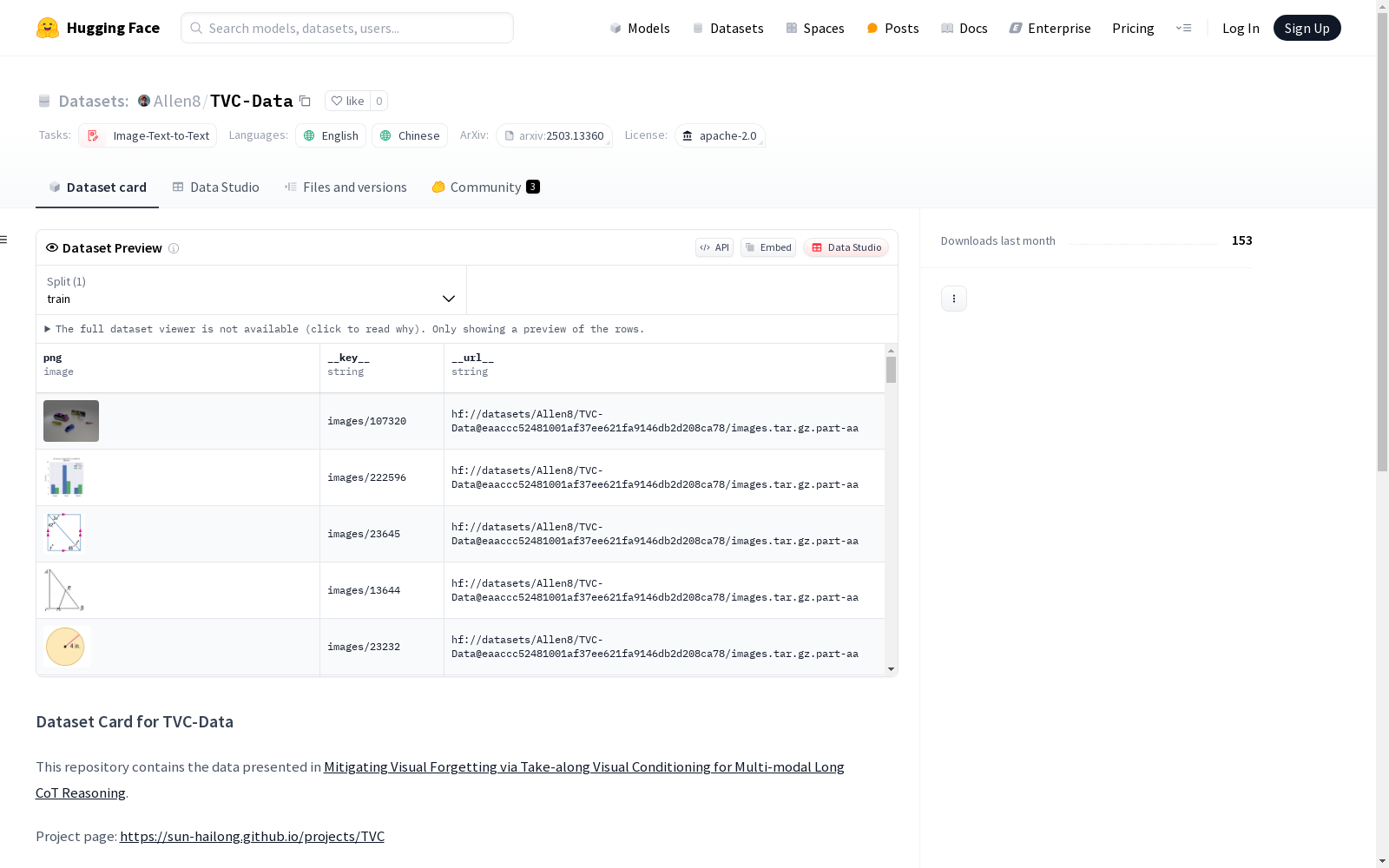Click the like count number 0
The image size is (1389, 868).
[379, 101]
